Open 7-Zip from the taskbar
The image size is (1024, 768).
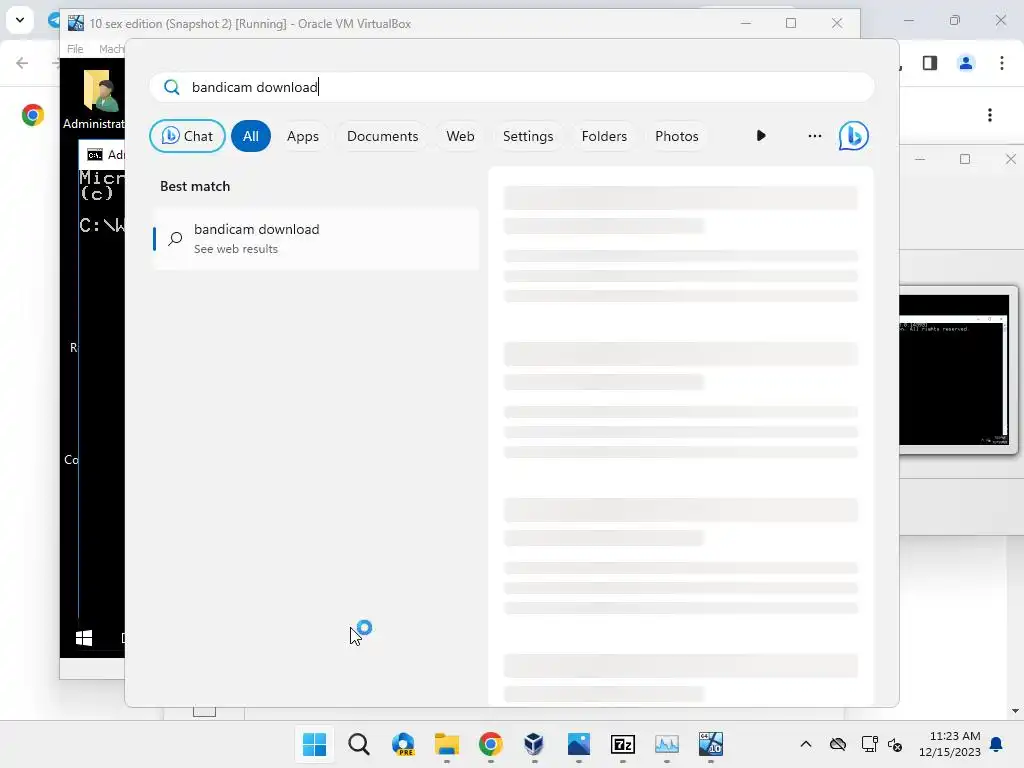(x=622, y=744)
